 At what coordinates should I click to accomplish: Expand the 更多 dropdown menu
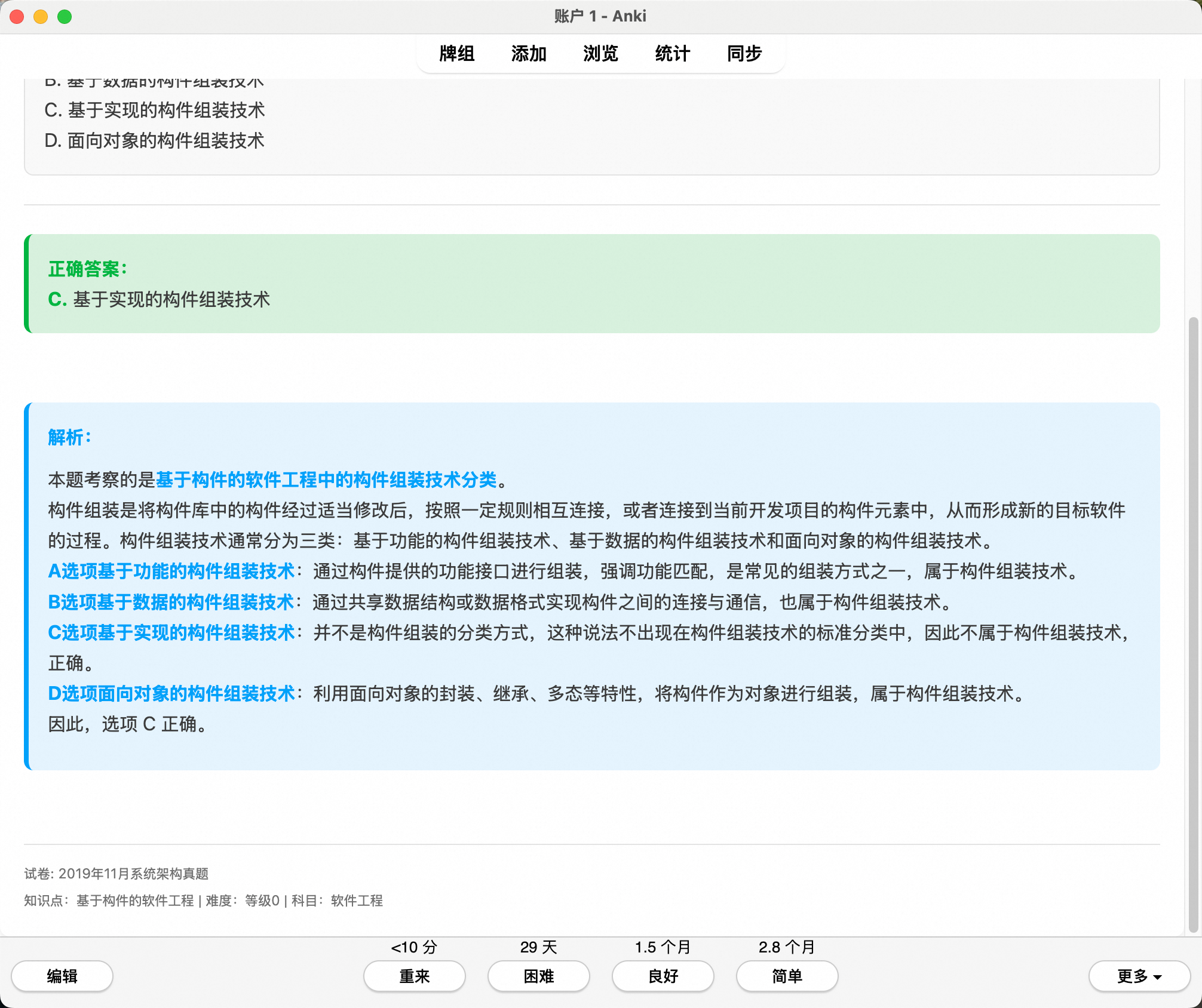click(x=1139, y=976)
